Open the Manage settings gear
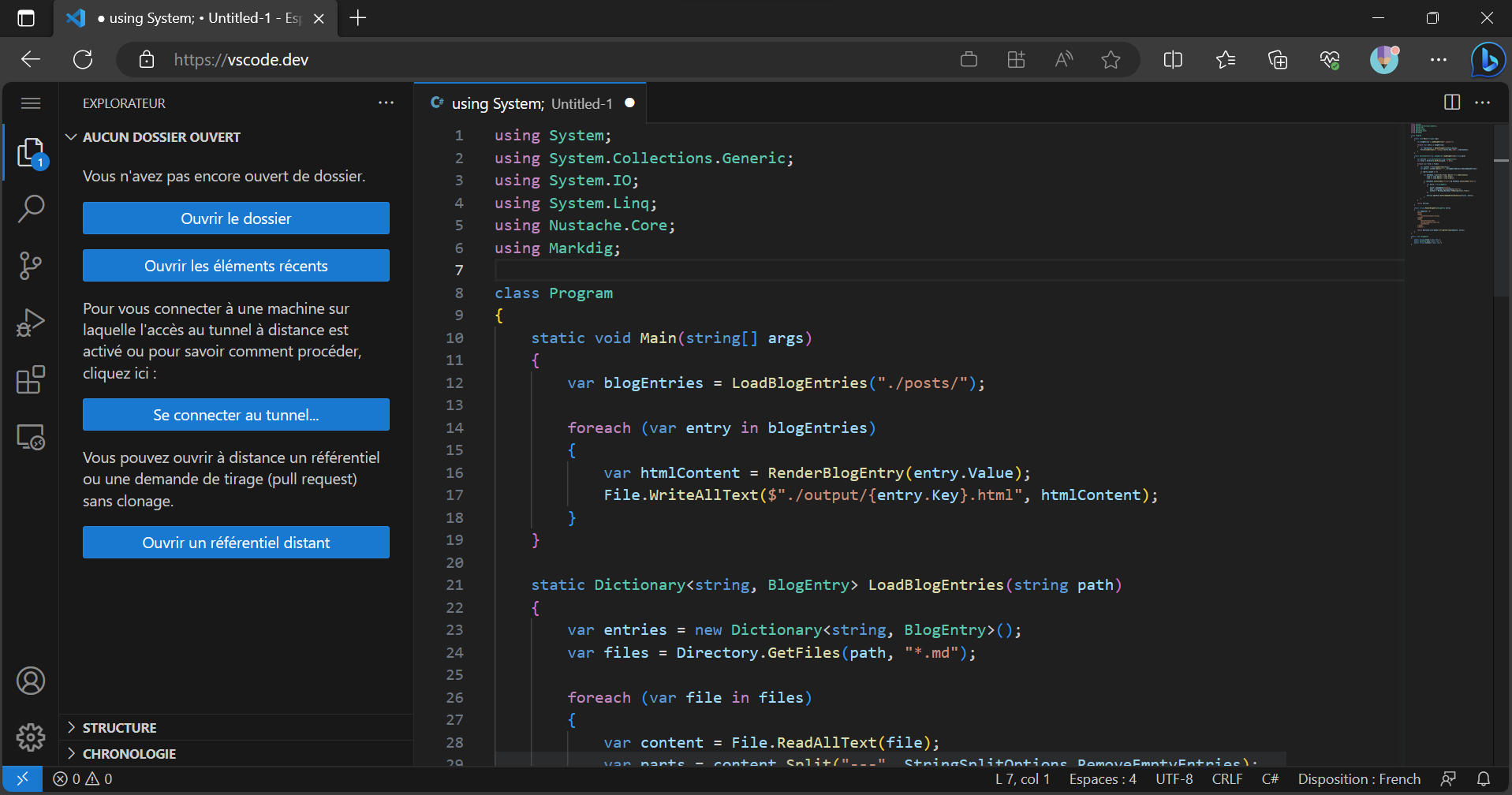 click(30, 737)
